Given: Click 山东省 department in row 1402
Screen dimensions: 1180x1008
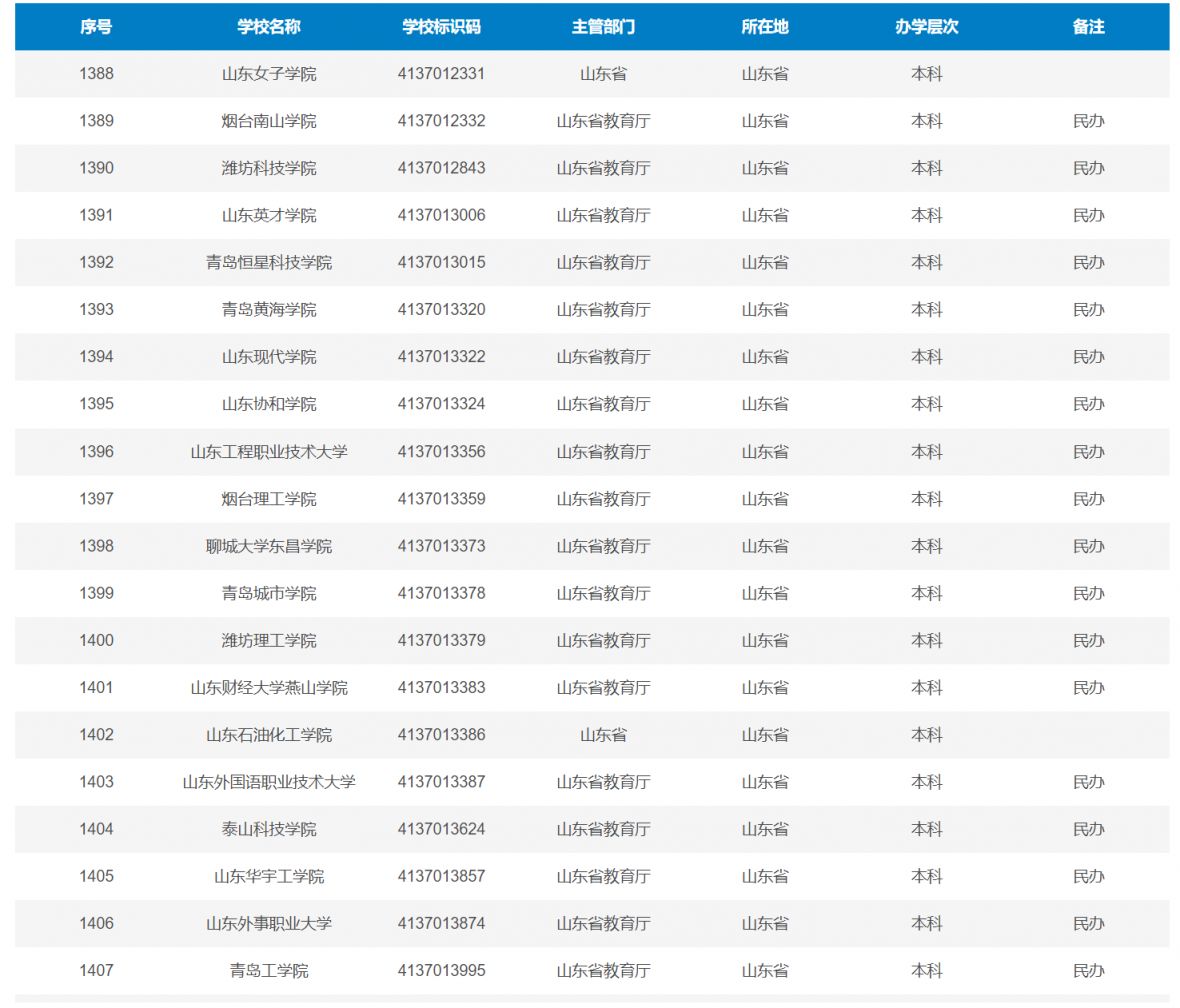Looking at the screenshot, I should (x=604, y=735).
